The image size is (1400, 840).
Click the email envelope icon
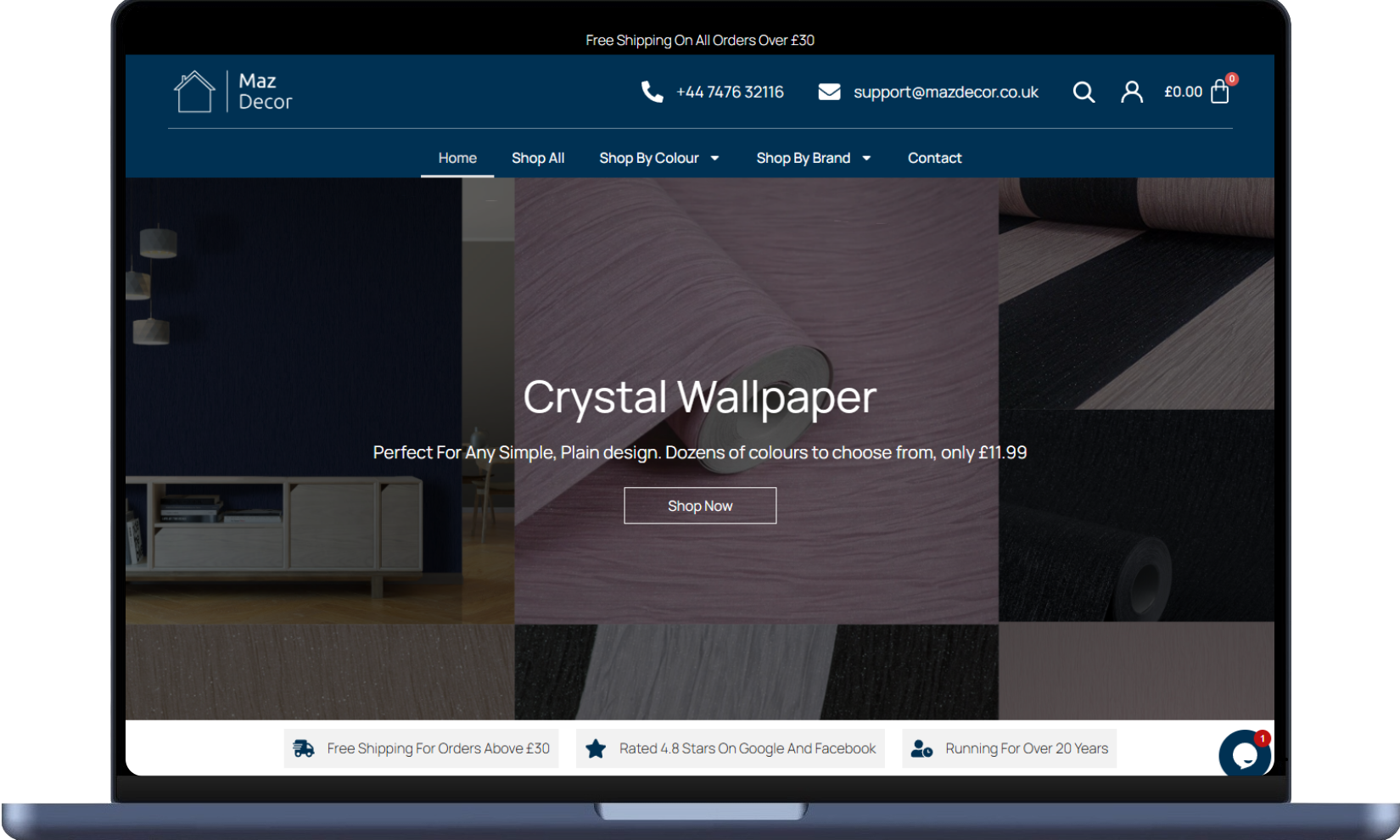(829, 92)
